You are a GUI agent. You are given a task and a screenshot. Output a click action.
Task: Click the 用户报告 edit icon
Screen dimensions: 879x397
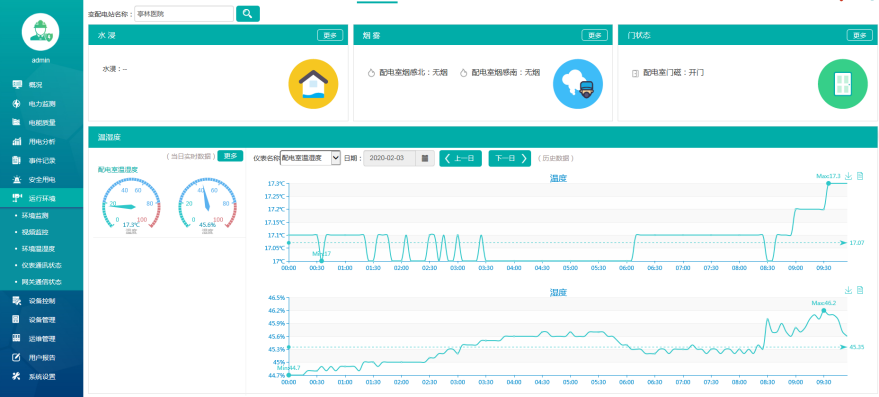click(17, 358)
